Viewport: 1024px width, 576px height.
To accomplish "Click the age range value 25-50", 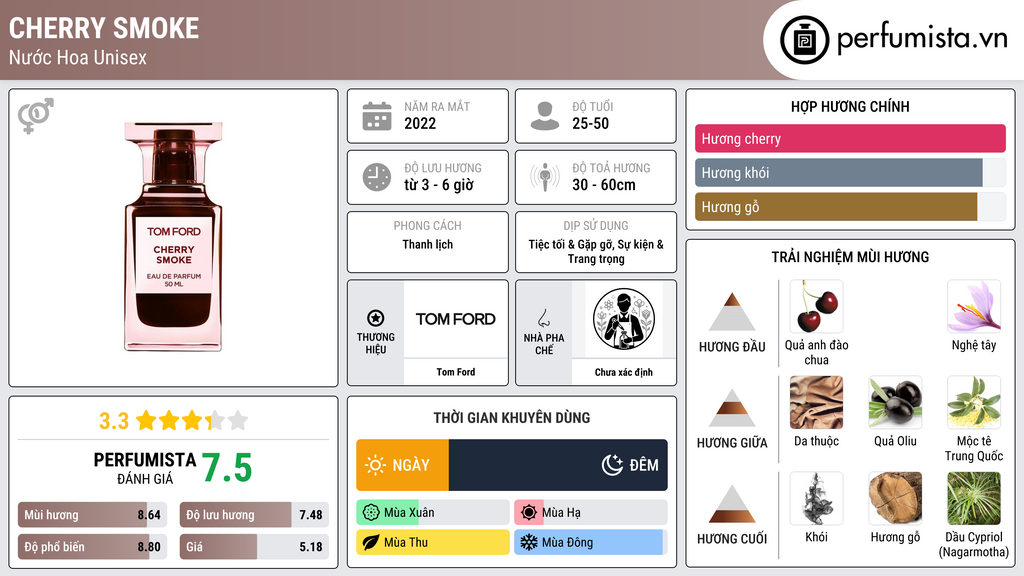I will point(590,123).
